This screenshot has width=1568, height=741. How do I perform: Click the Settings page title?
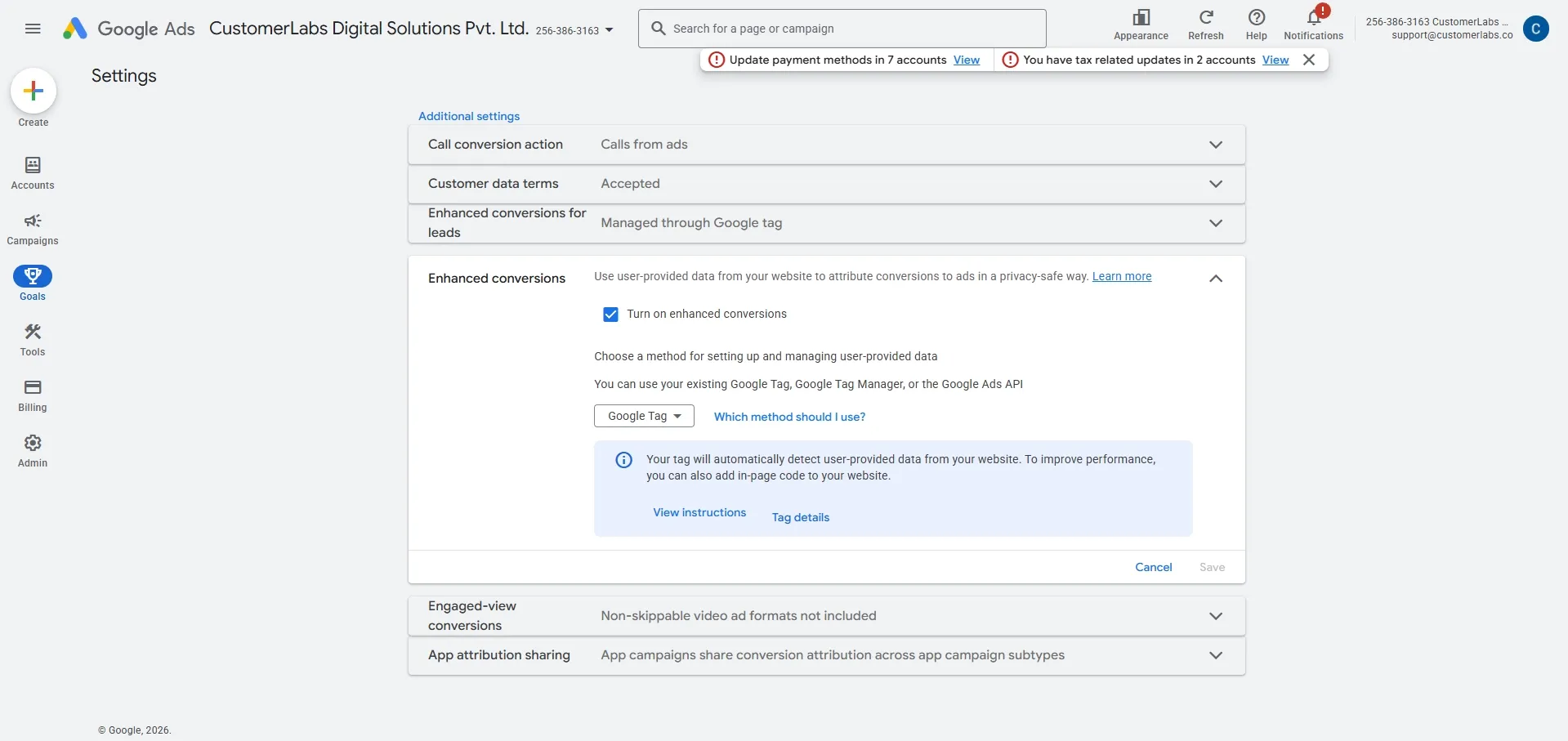tap(123, 76)
